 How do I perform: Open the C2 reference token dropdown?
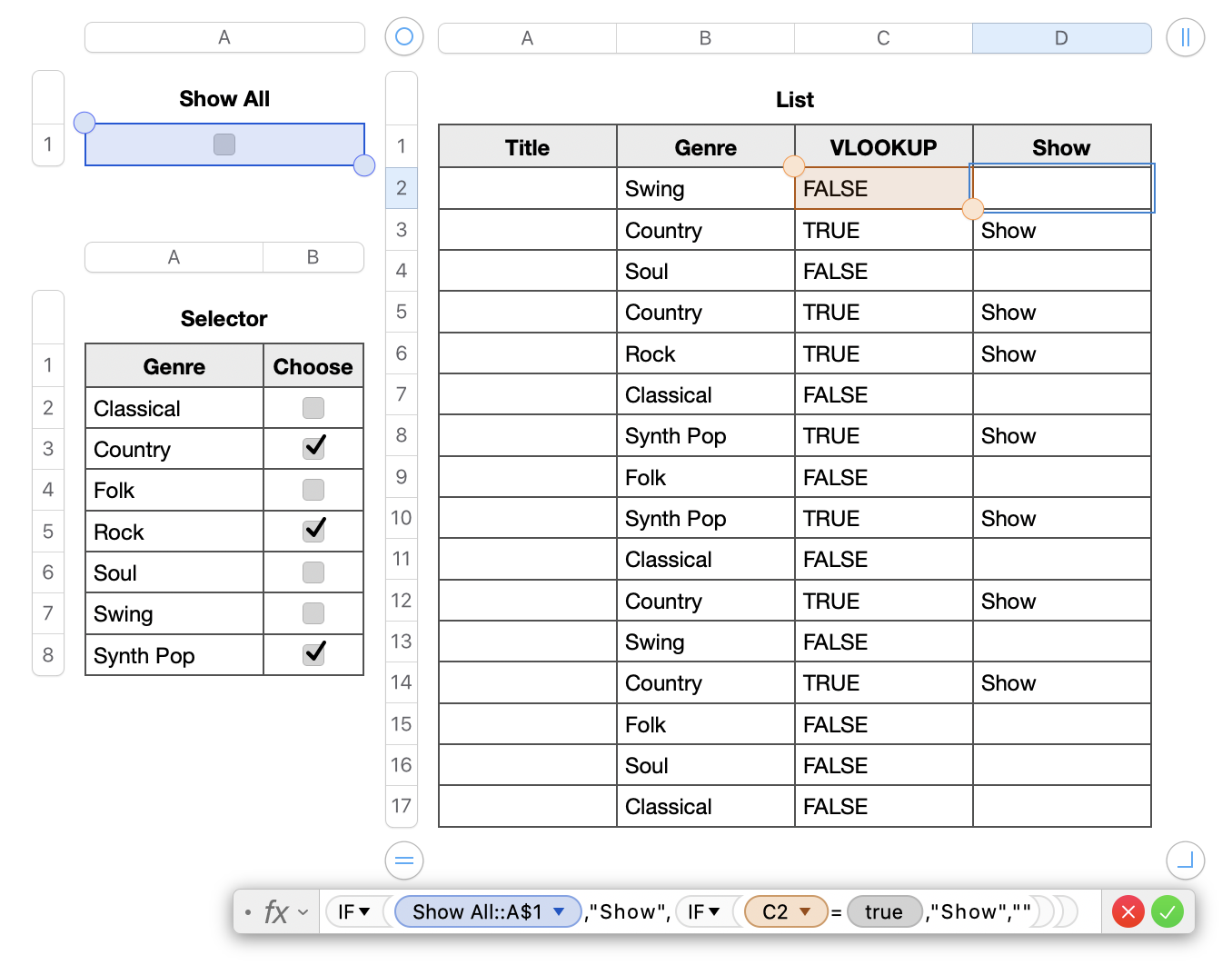coord(805,911)
